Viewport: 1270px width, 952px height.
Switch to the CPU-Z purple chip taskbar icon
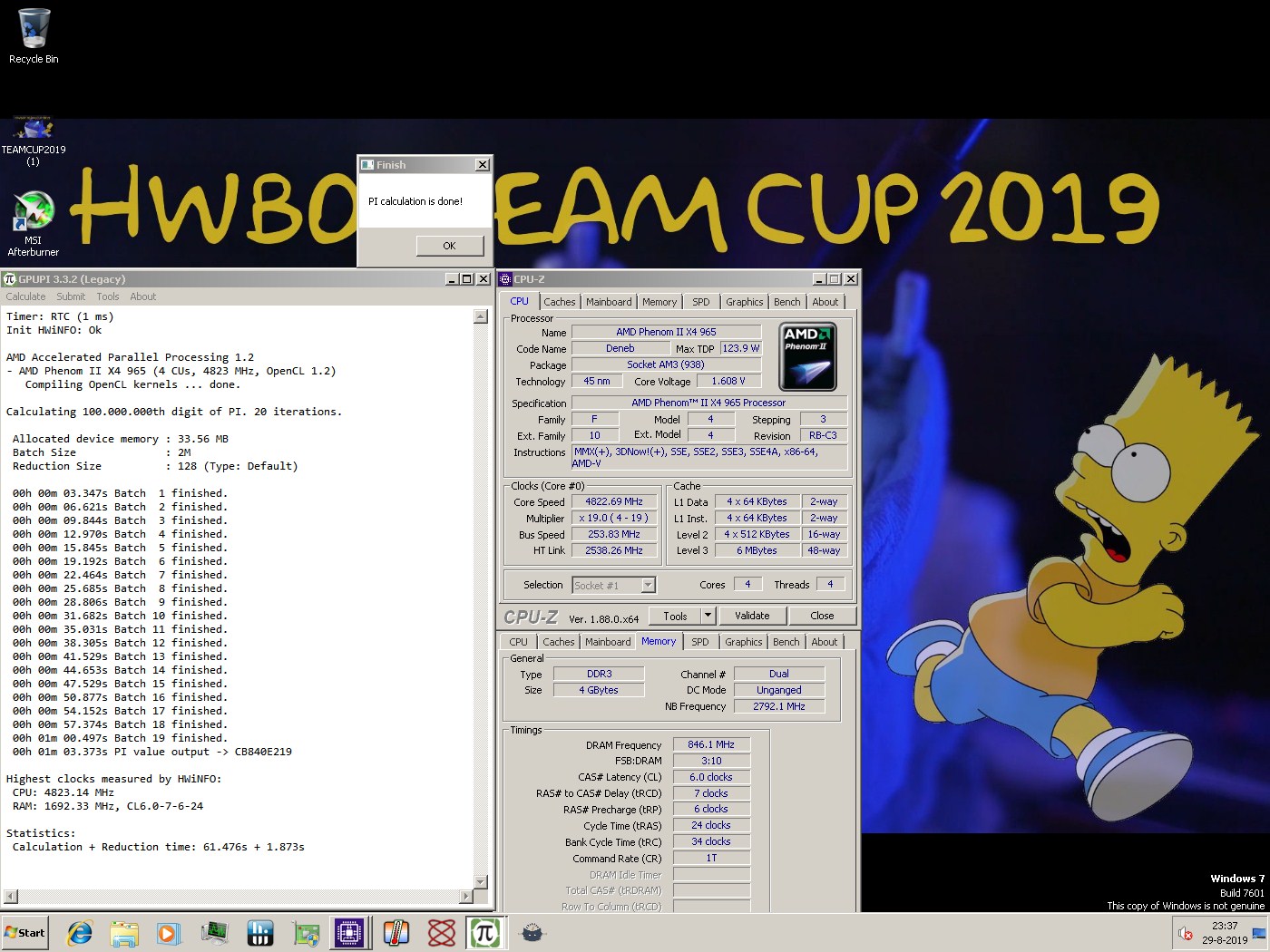(x=349, y=933)
